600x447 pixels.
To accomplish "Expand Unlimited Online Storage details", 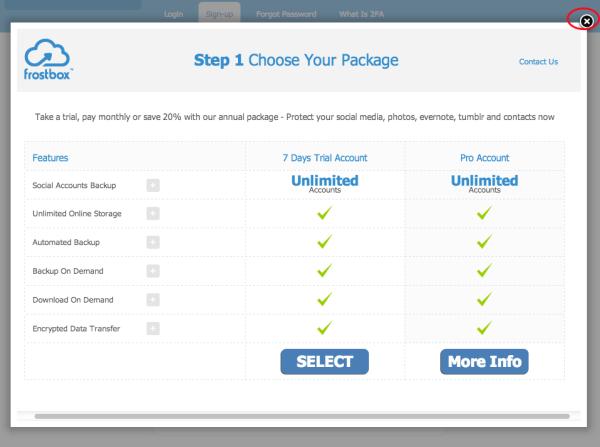I will (153, 213).
